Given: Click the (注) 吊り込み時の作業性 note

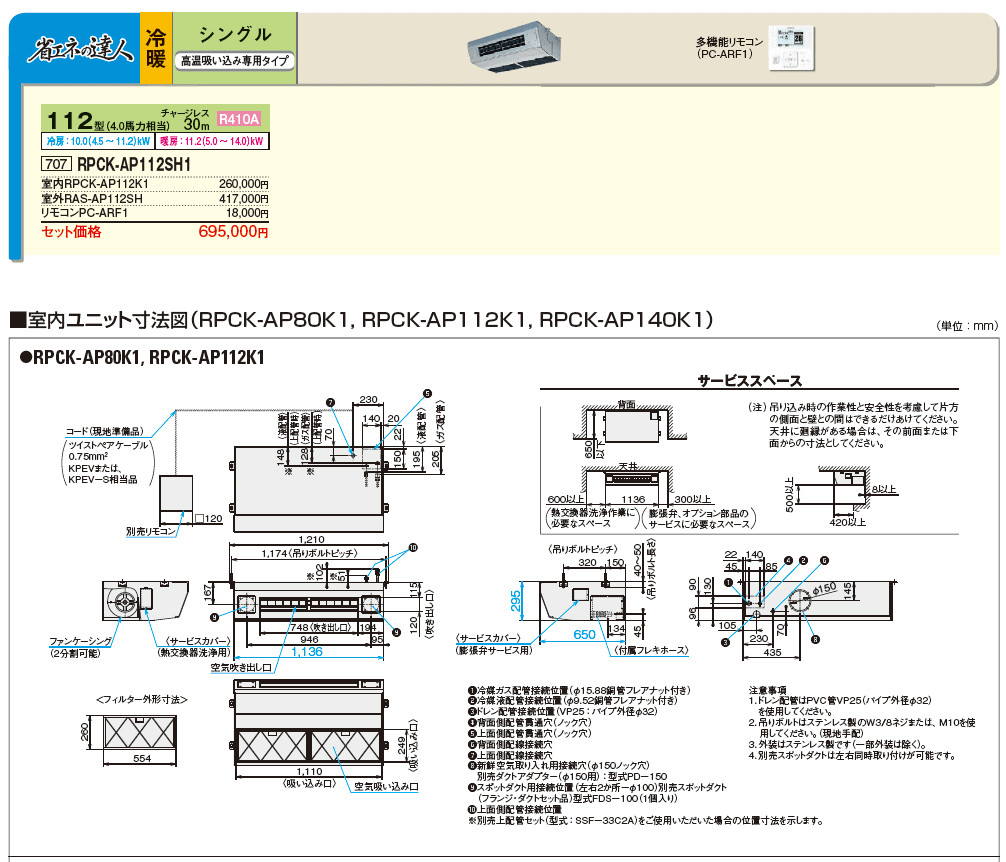Looking at the screenshot, I should pyautogui.click(x=853, y=425).
